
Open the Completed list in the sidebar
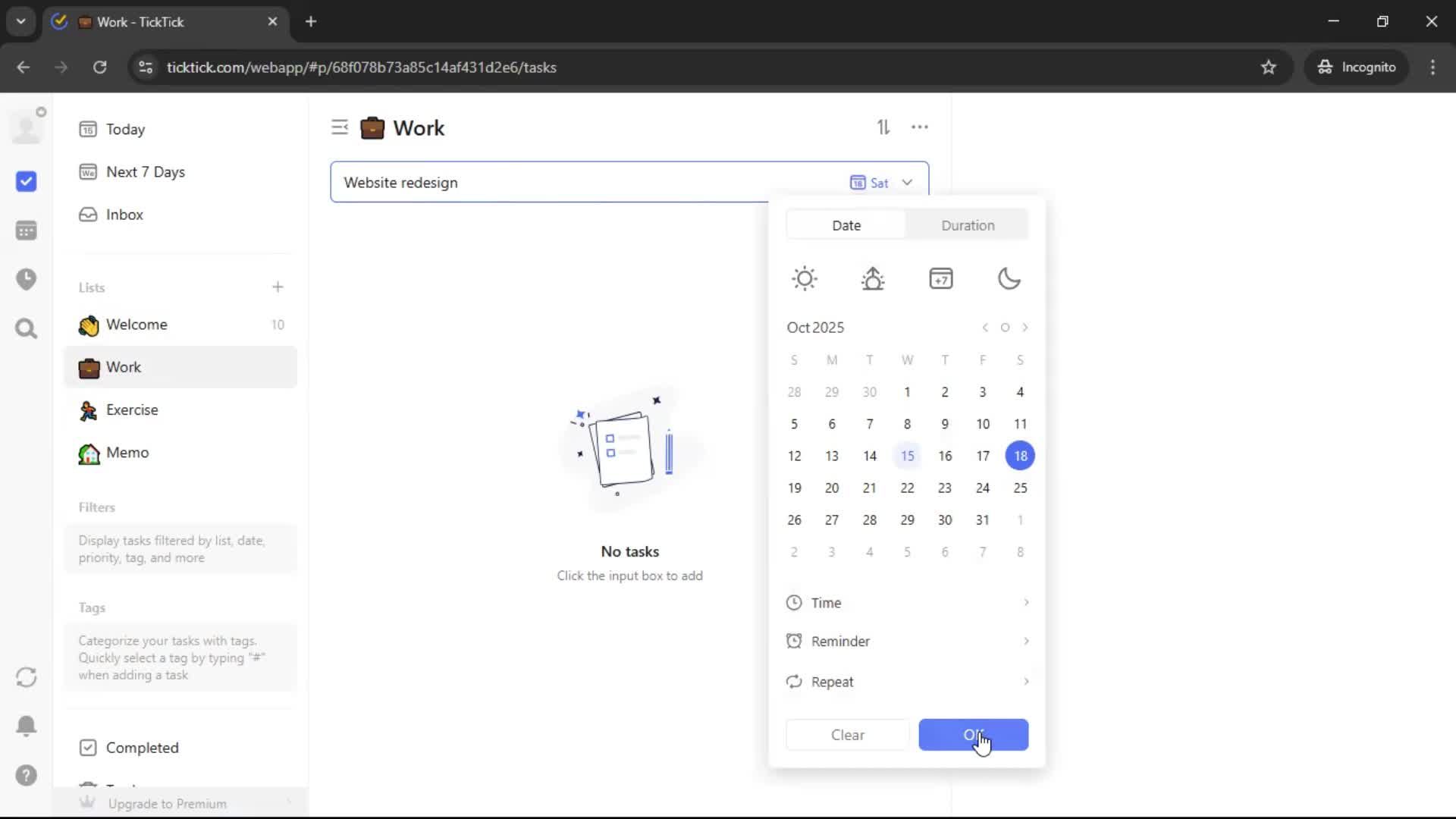coord(142,748)
